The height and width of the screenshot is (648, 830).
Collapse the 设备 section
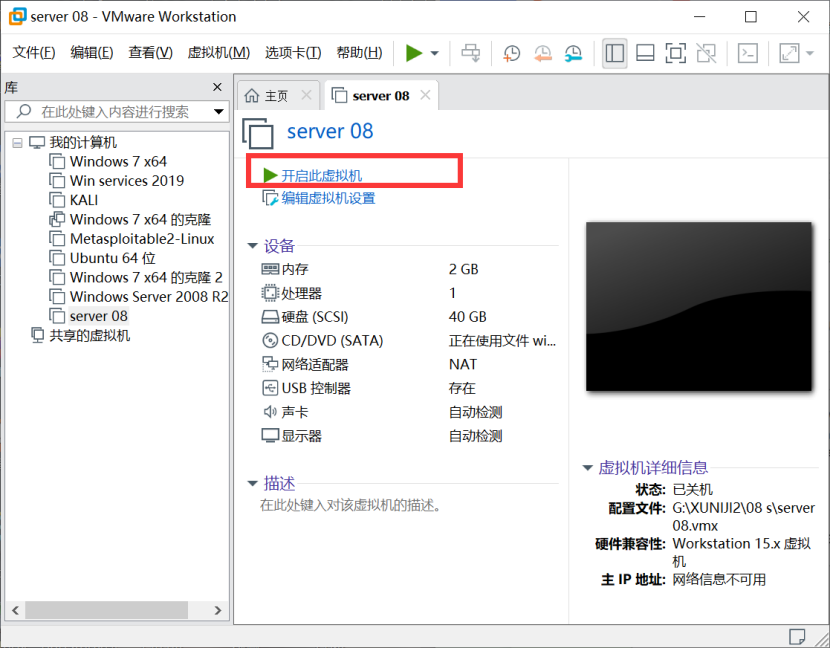[252, 246]
